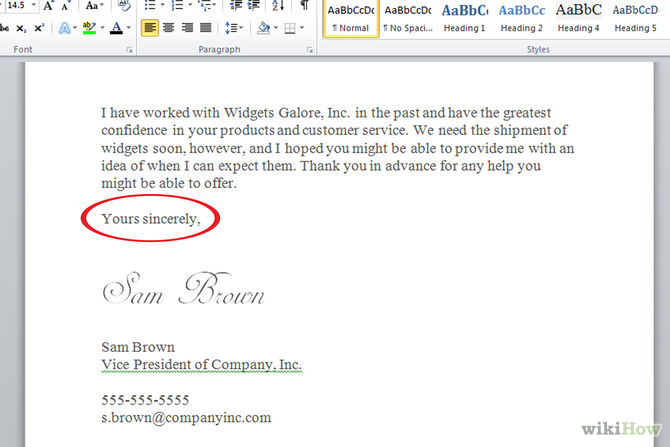Click the Clear Formatting icon
The image size is (670, 447).
coord(124,6)
